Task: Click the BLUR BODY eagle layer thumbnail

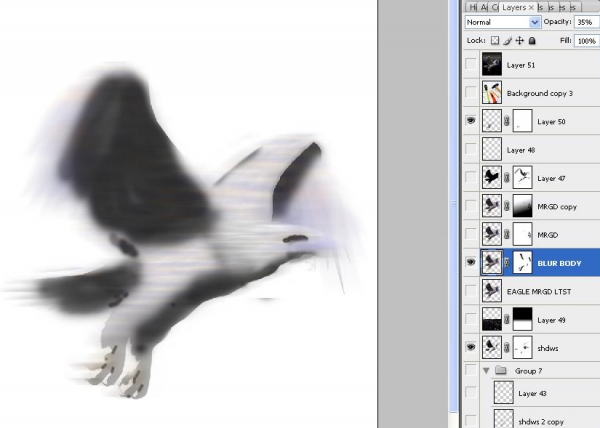Action: click(492, 263)
